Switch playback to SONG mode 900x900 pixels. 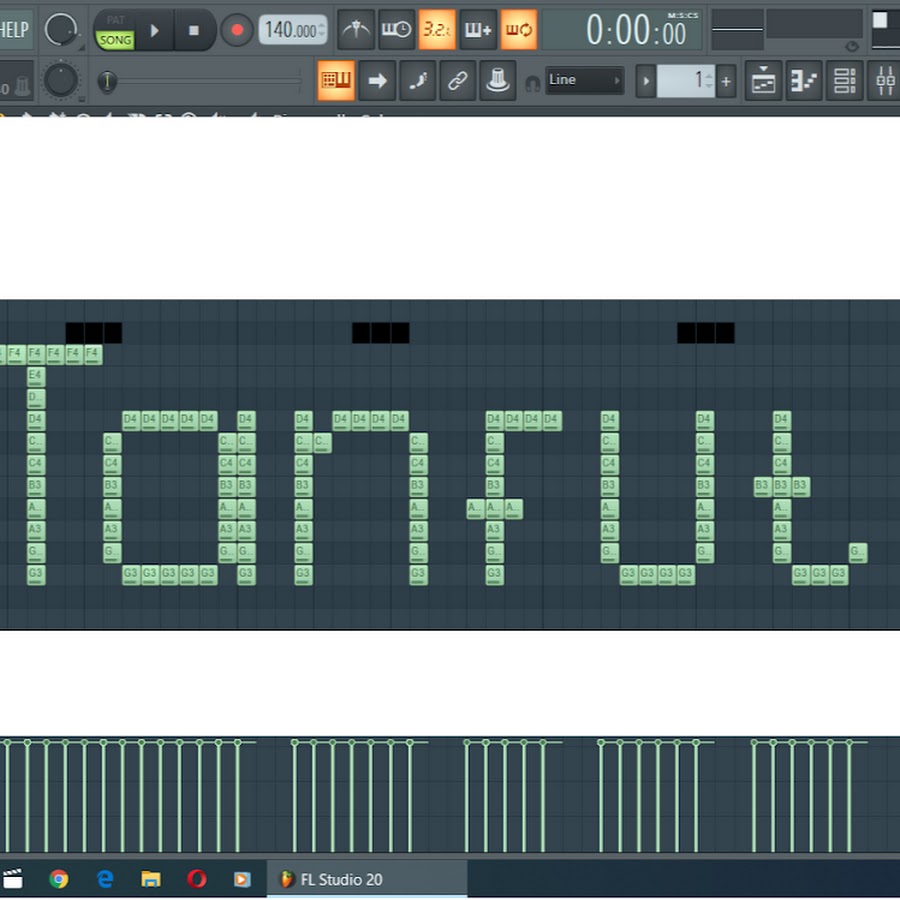tap(115, 40)
